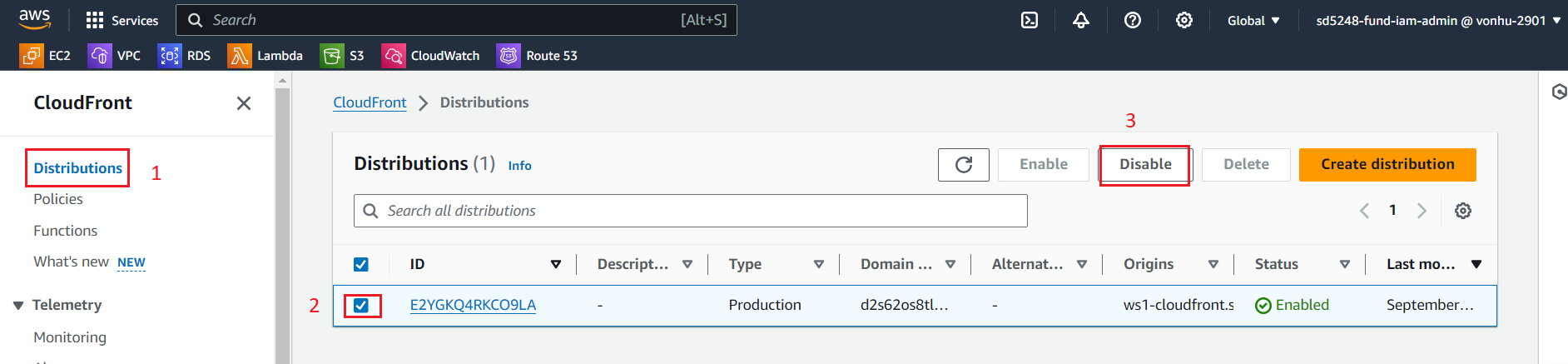The image size is (1568, 364).
Task: Collapse the Telemetry section
Action: pos(18,306)
